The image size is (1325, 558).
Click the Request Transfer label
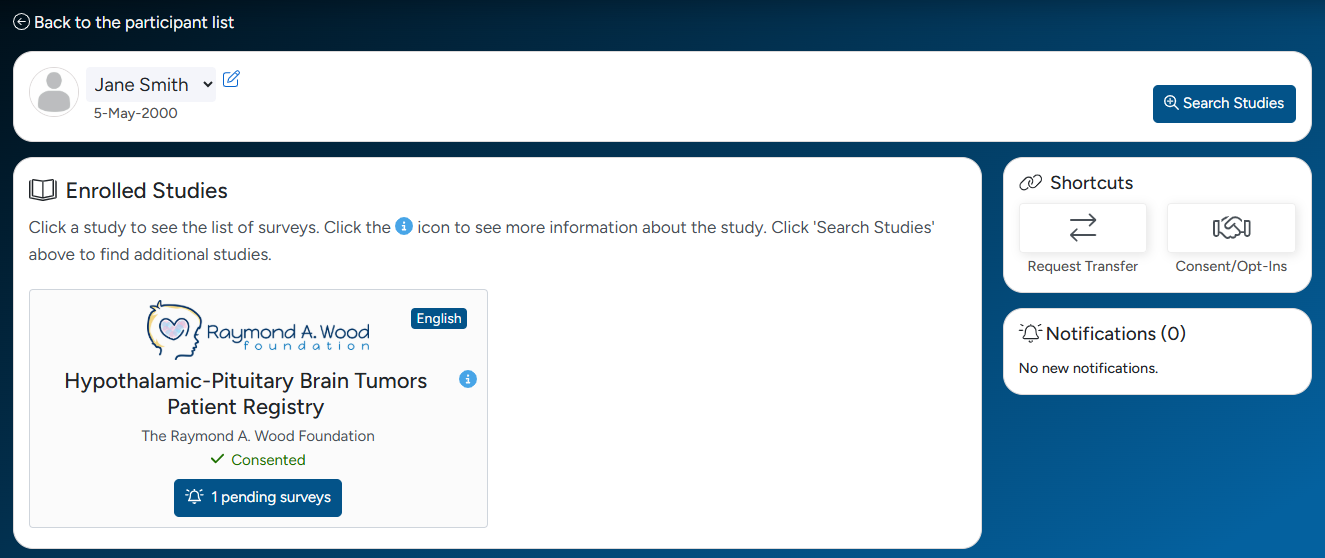[1082, 267]
